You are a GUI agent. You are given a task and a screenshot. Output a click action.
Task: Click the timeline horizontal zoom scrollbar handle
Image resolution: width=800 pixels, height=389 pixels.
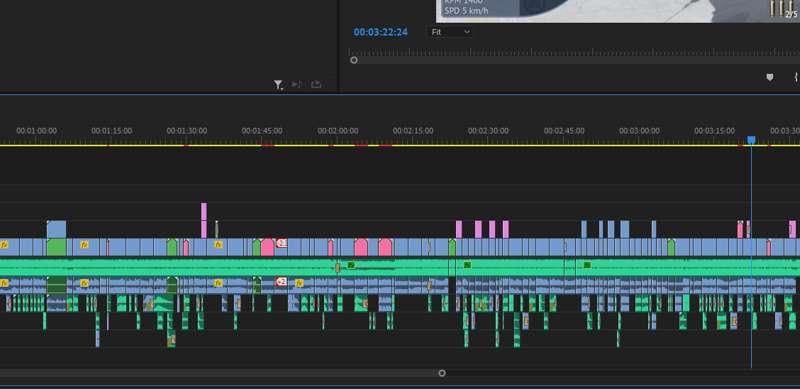point(442,373)
